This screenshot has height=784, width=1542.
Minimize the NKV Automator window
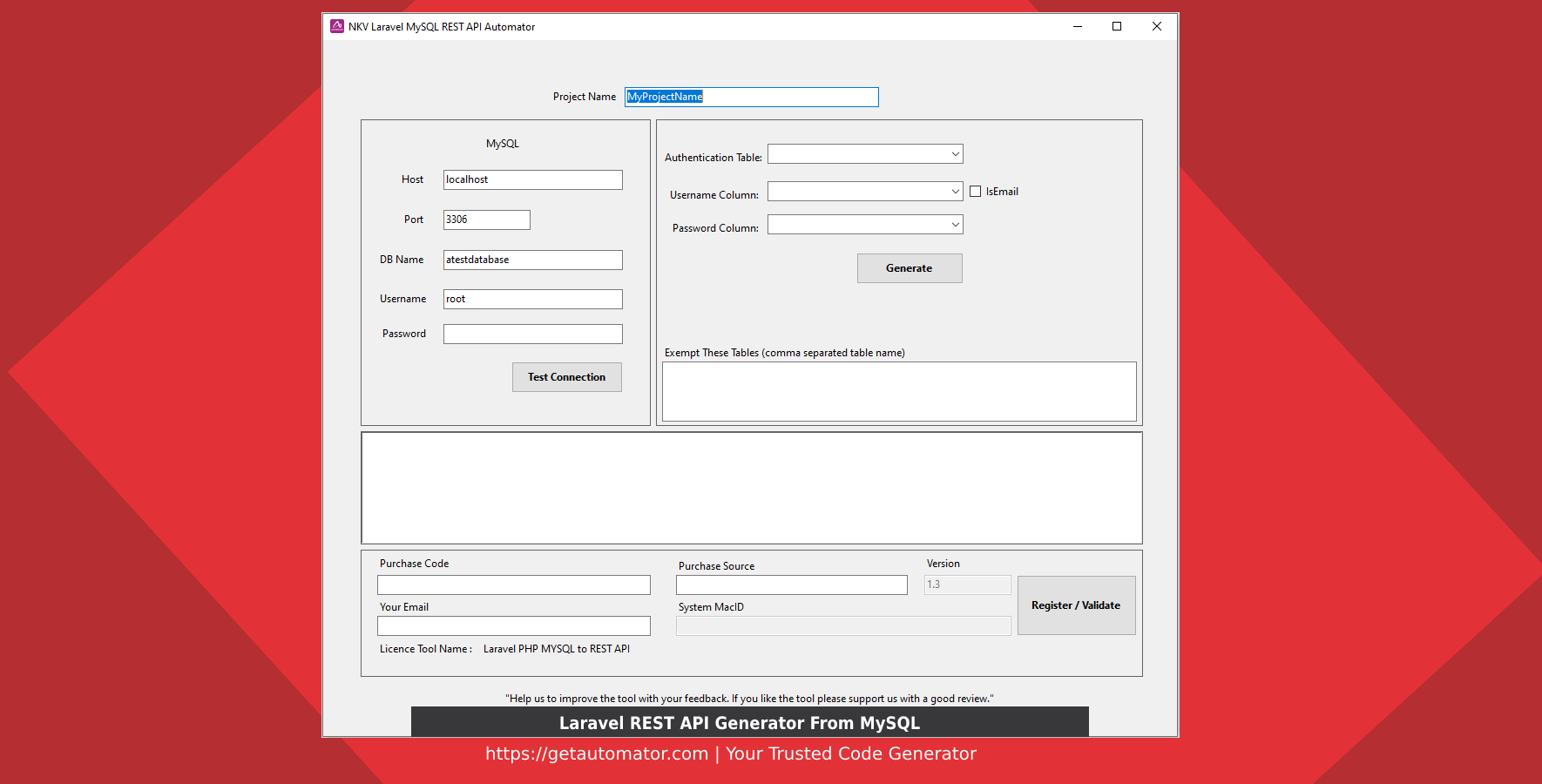pyautogui.click(x=1078, y=26)
